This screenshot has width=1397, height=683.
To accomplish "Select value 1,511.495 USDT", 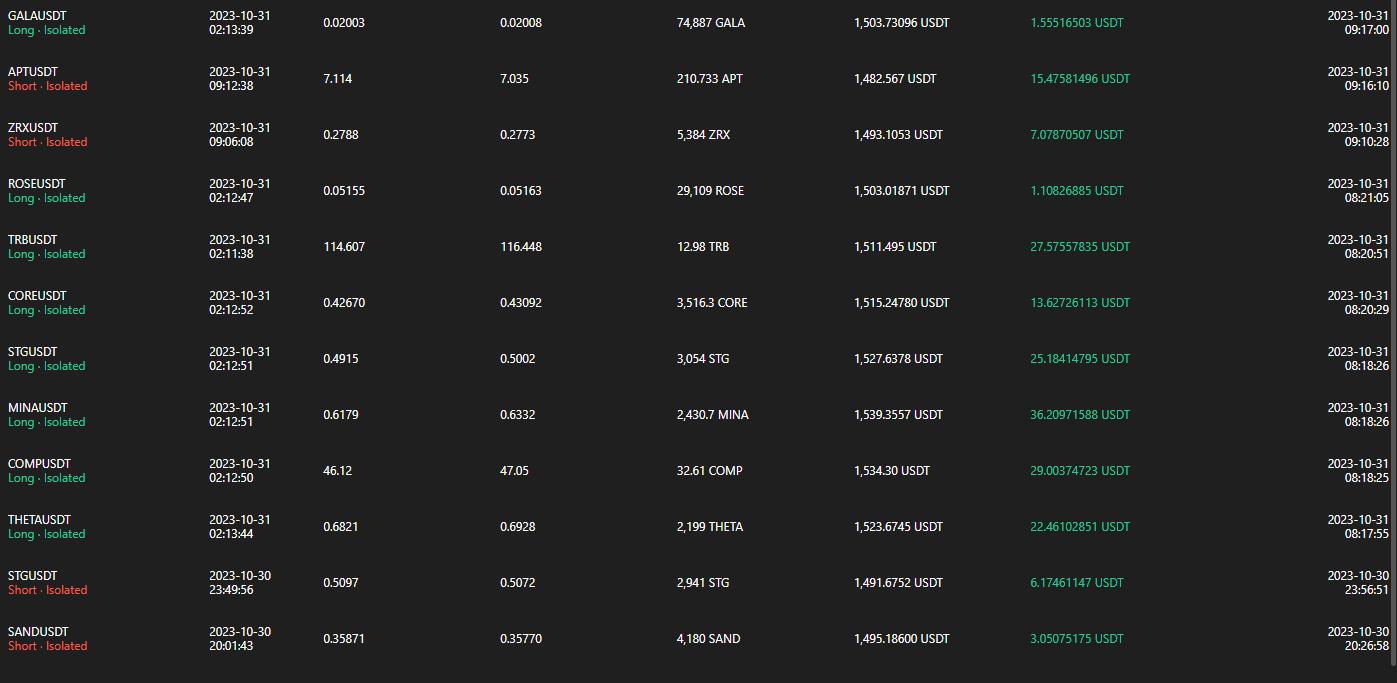I will click(895, 246).
